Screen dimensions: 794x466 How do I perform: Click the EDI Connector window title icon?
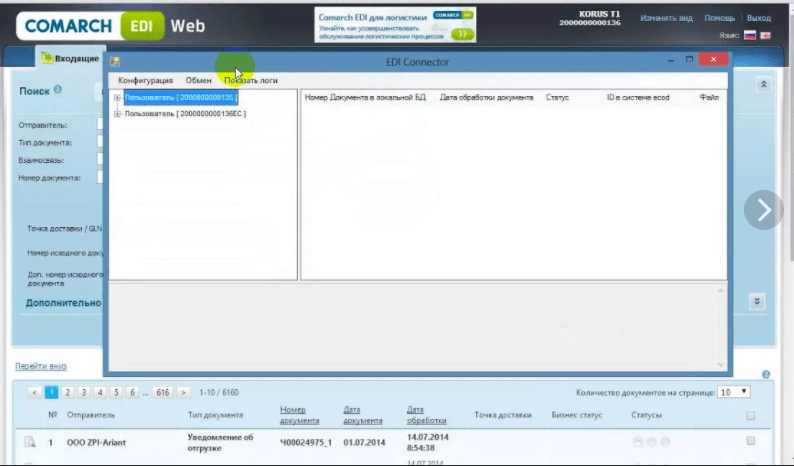tap(116, 62)
